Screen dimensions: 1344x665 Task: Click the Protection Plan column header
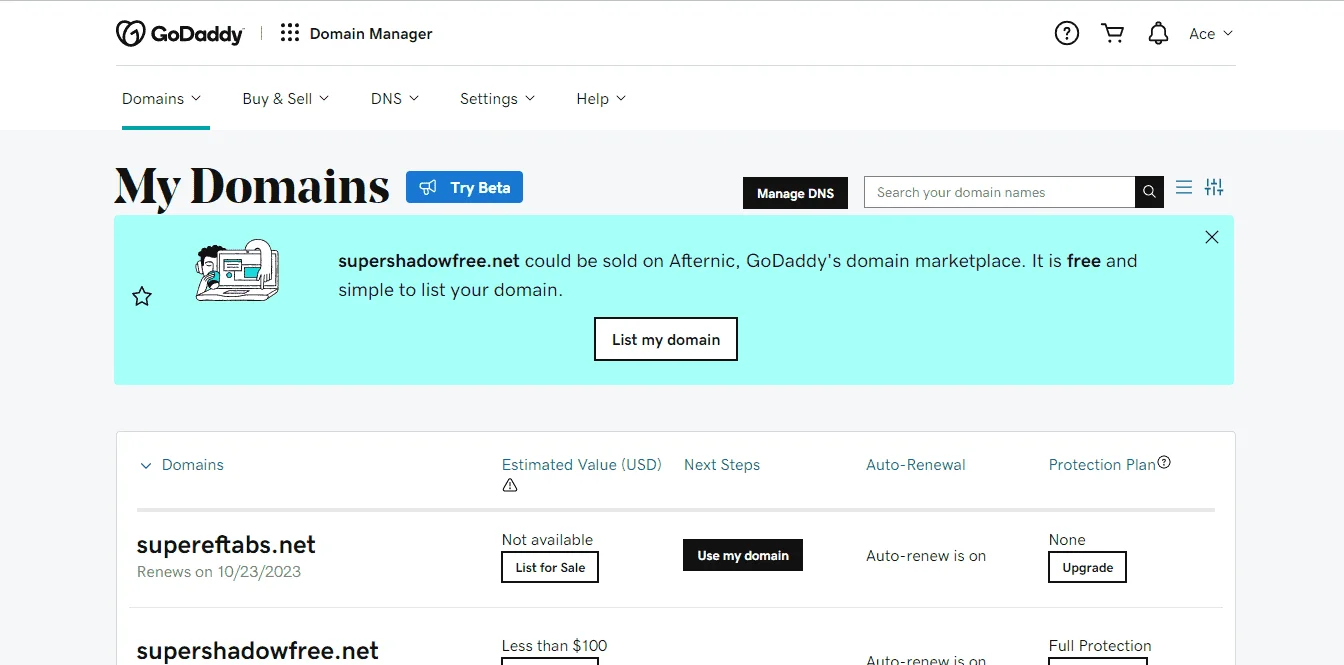(x=1102, y=465)
